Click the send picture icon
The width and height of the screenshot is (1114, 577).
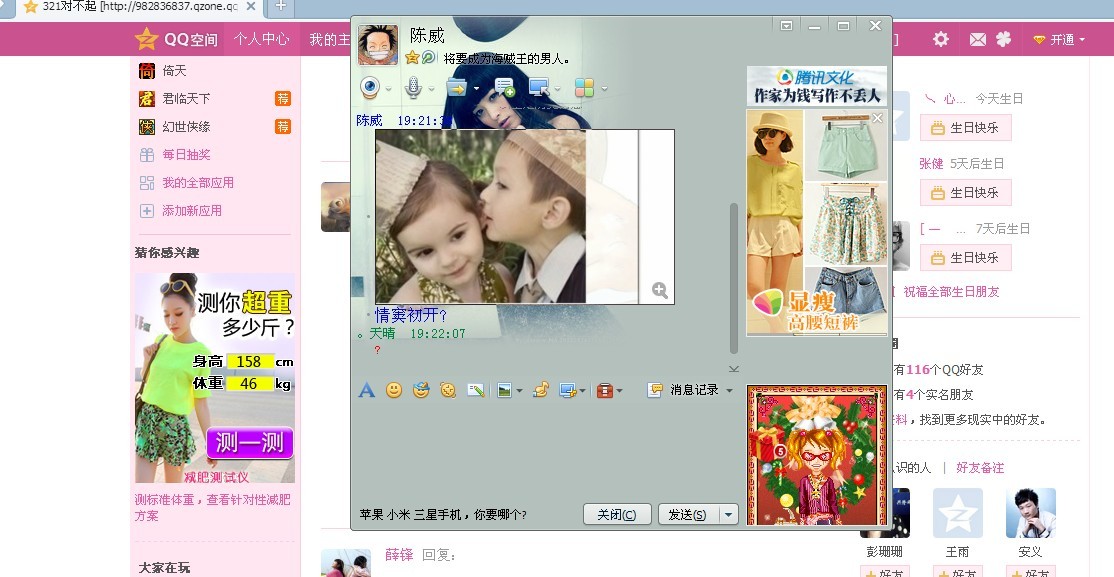(x=504, y=390)
